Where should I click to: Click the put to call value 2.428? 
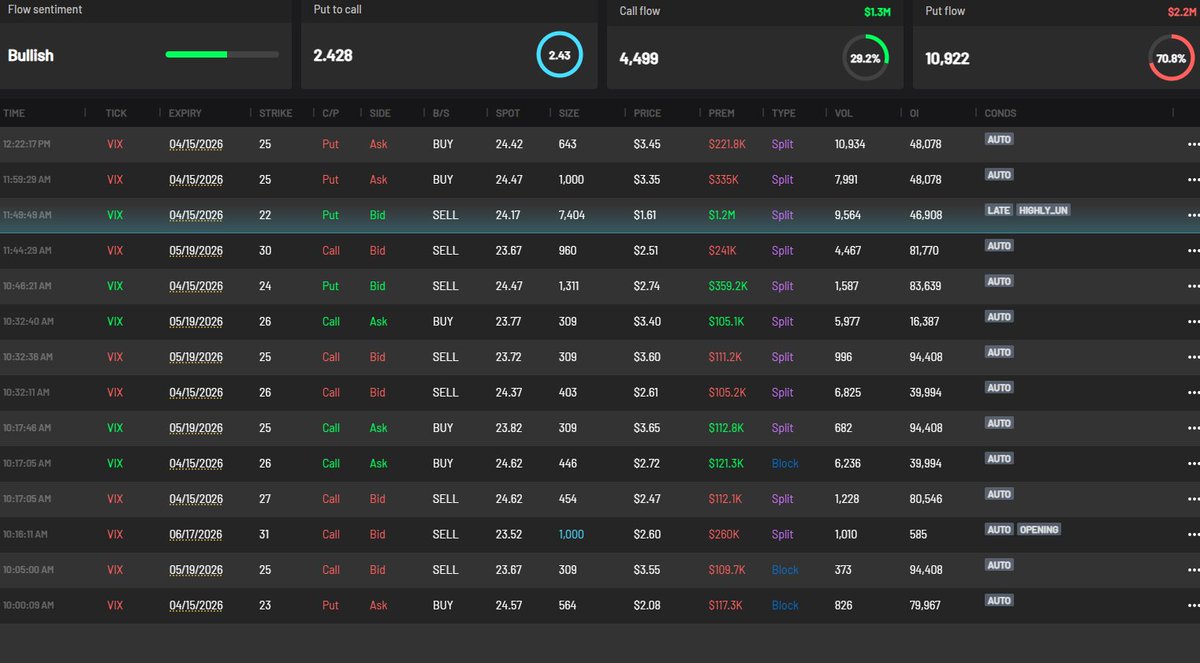tap(333, 56)
